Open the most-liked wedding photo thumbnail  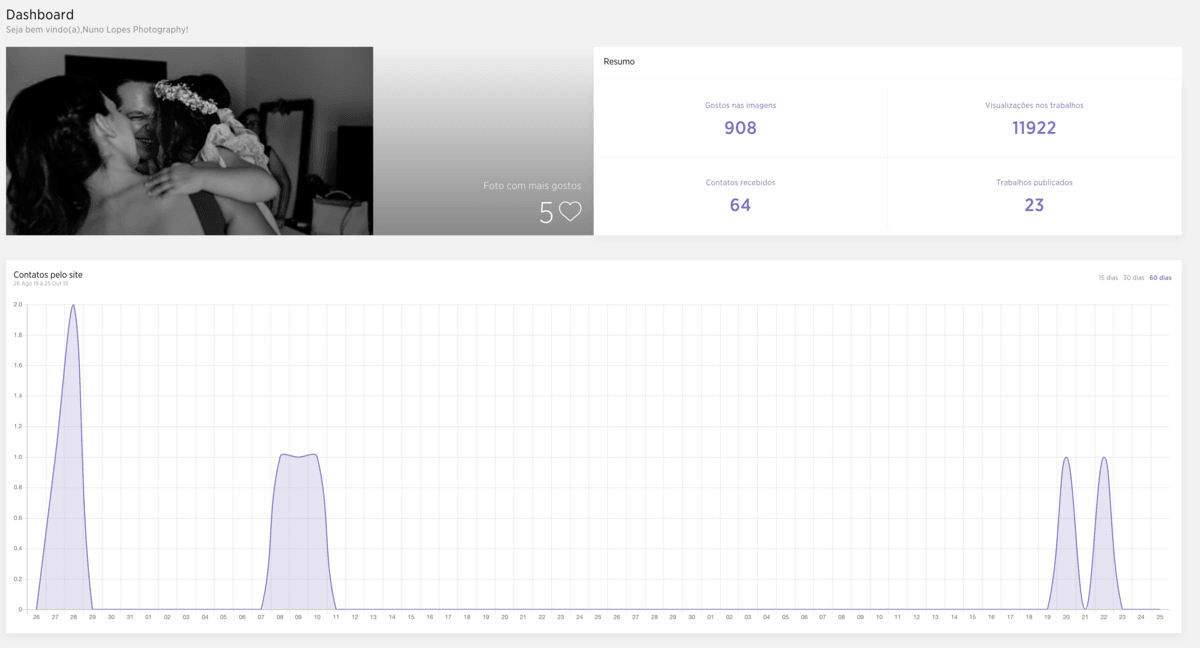click(x=190, y=141)
